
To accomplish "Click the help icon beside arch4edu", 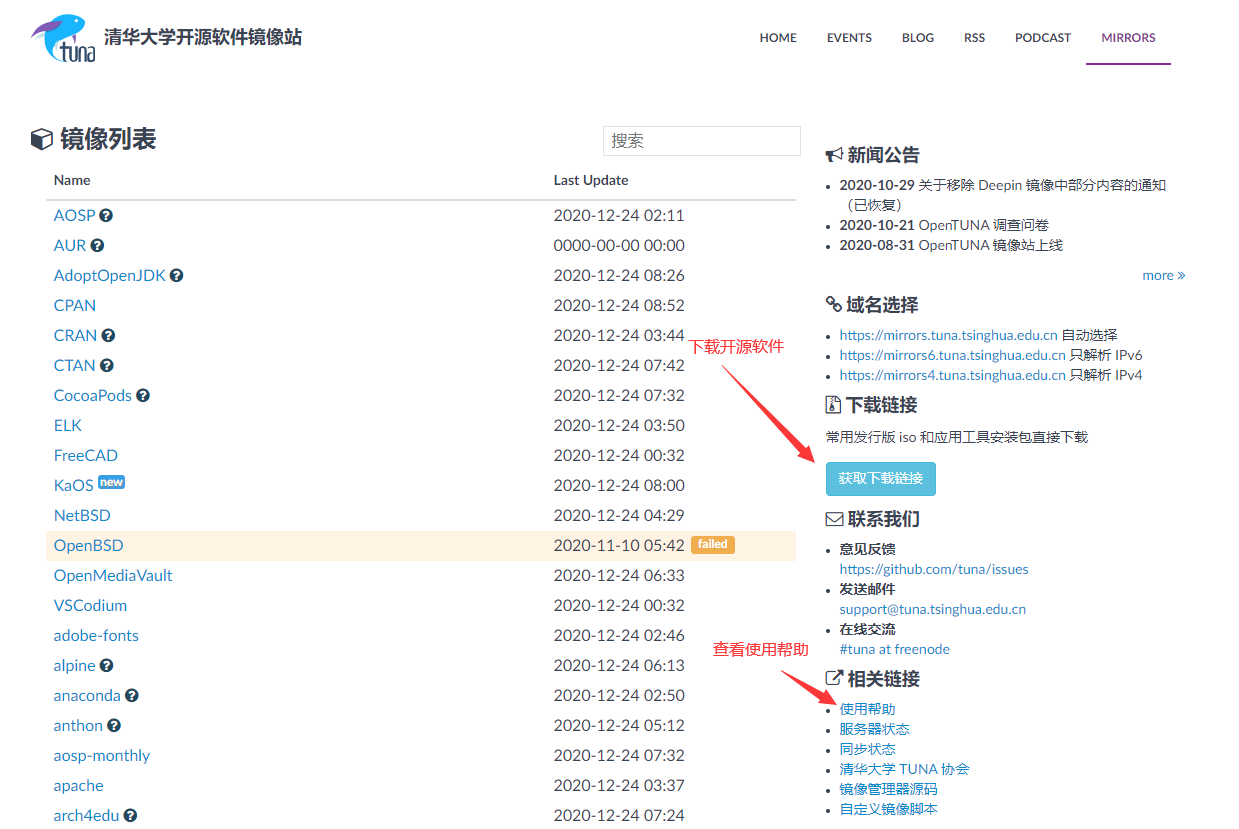I will (x=130, y=815).
